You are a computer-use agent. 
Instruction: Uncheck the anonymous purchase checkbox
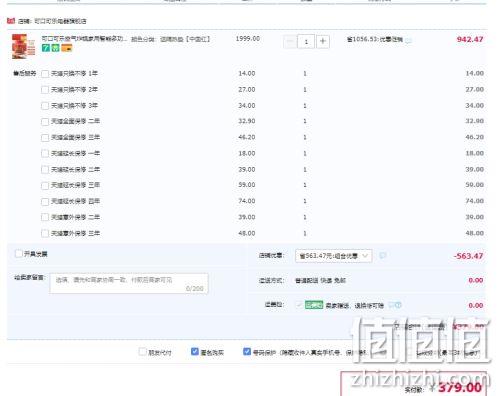195,352
